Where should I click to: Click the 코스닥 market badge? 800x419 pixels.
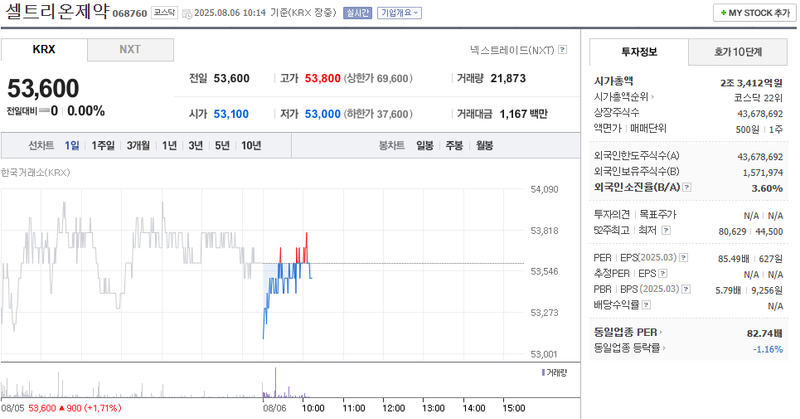click(164, 13)
